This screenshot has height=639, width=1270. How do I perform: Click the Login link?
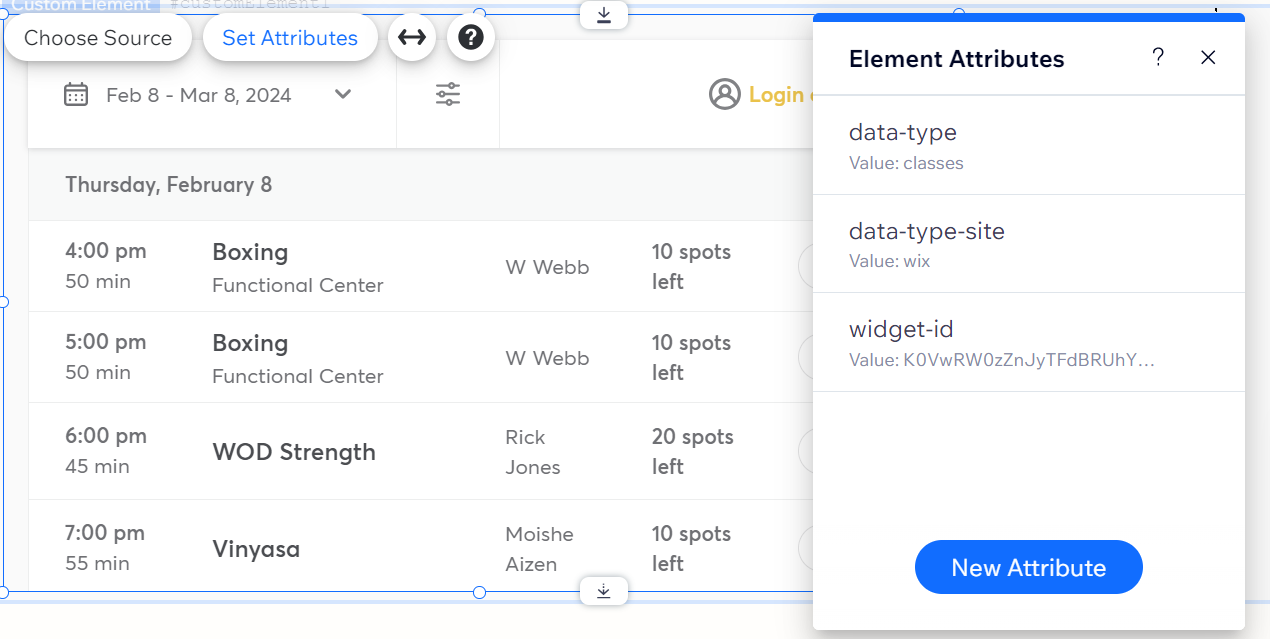pyautogui.click(x=780, y=94)
